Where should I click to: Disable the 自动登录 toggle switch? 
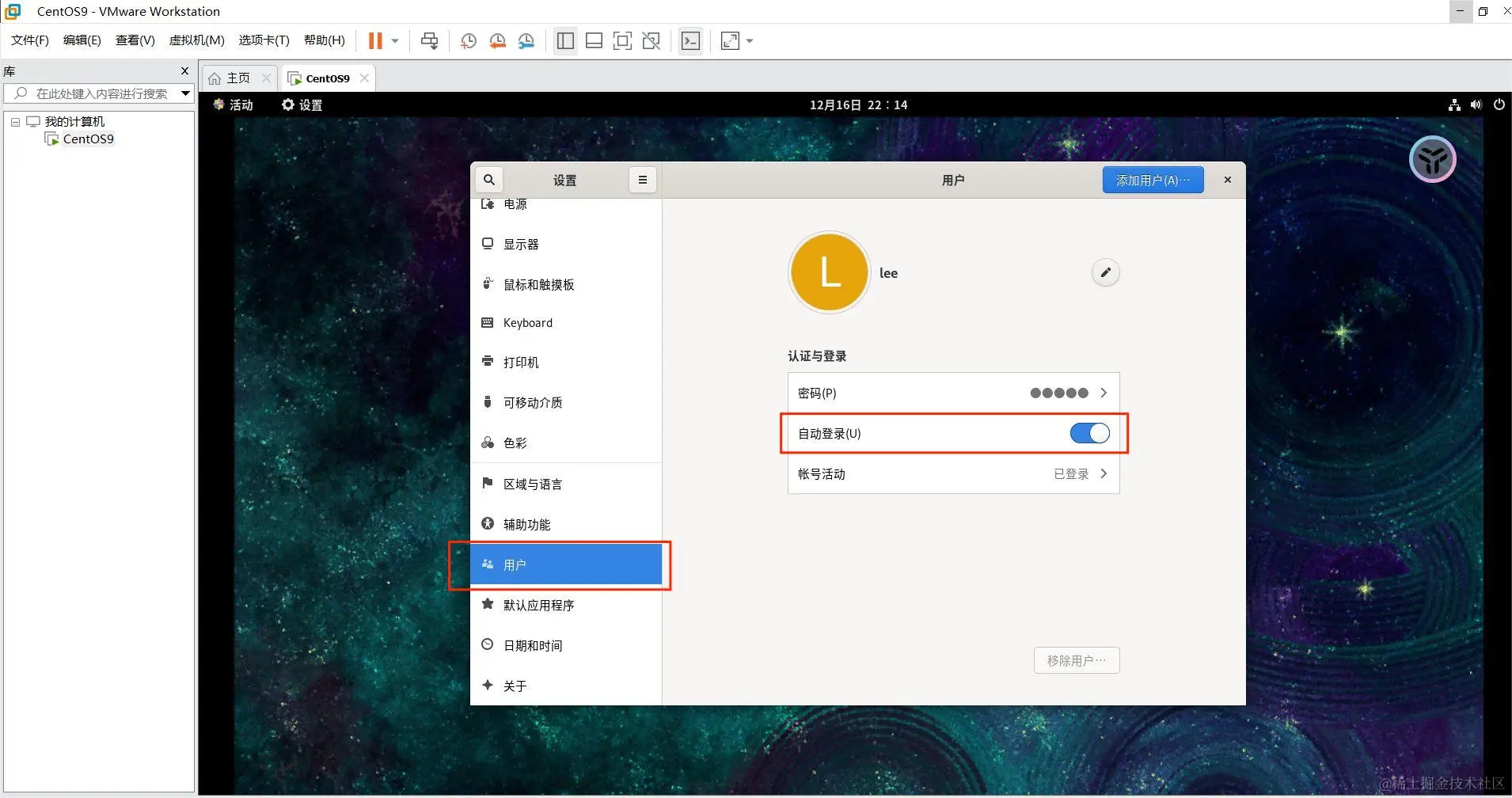point(1090,433)
